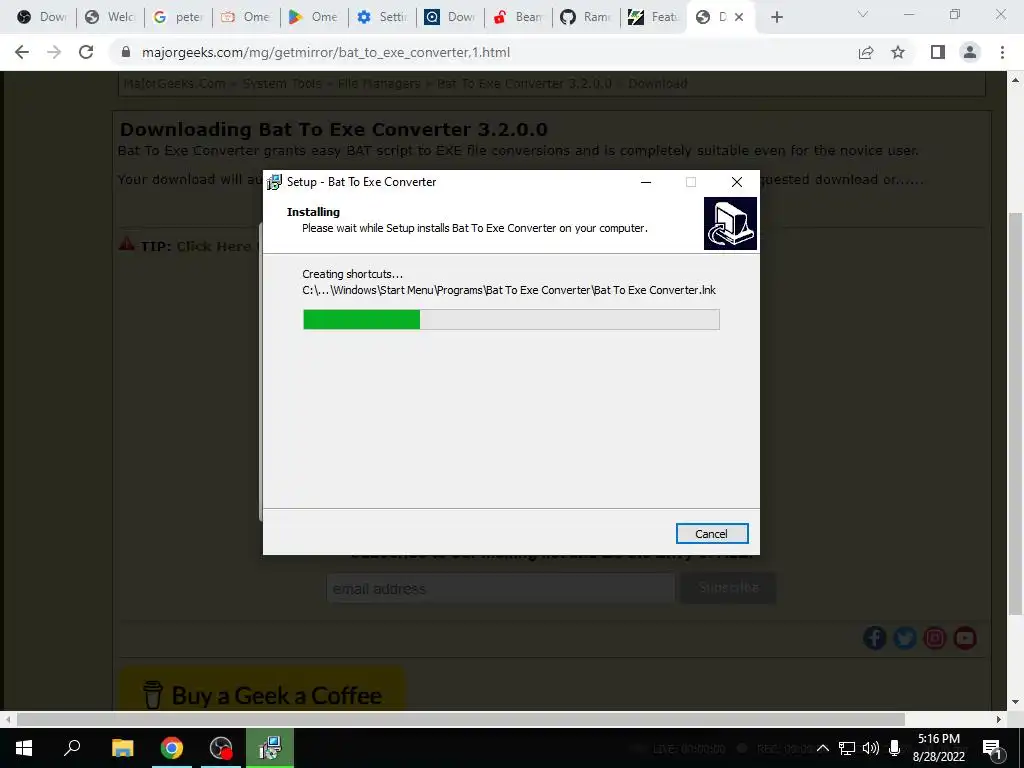The image size is (1024, 768).
Task: Switch to the Google peter tab
Action: (x=177, y=17)
